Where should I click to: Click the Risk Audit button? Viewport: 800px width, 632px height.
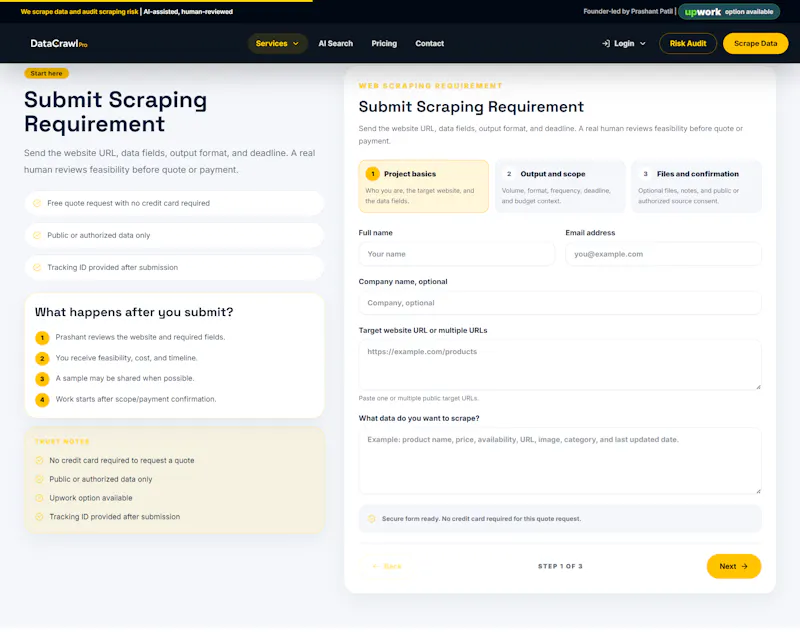tap(688, 43)
